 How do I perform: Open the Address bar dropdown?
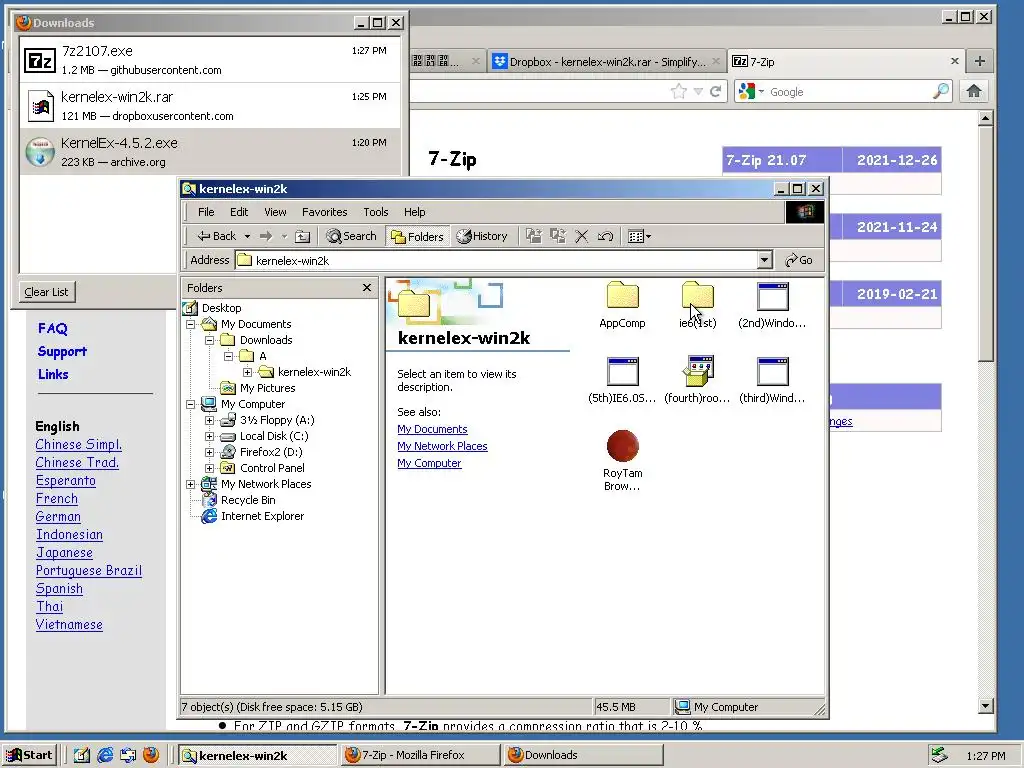pos(765,260)
